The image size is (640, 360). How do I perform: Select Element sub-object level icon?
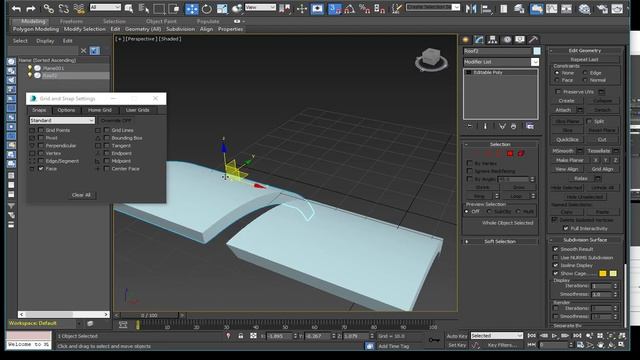(x=521, y=153)
